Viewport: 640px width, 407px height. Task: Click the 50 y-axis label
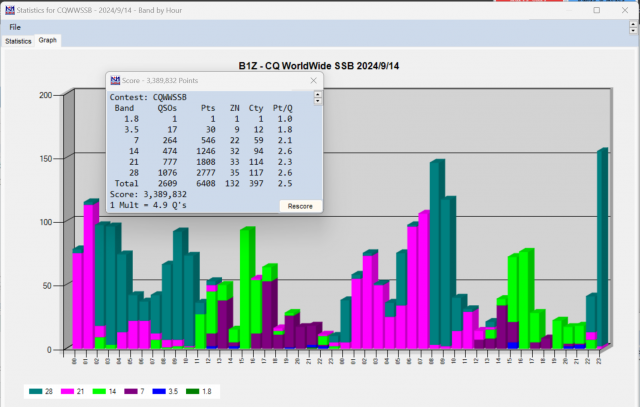tap(48, 286)
